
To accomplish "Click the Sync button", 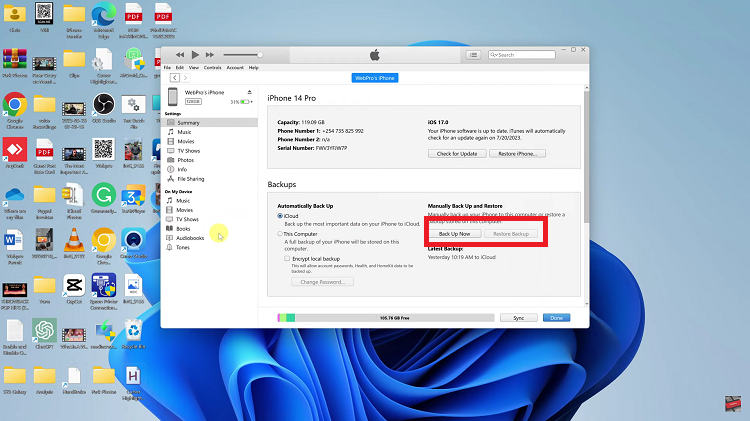I will [518, 318].
